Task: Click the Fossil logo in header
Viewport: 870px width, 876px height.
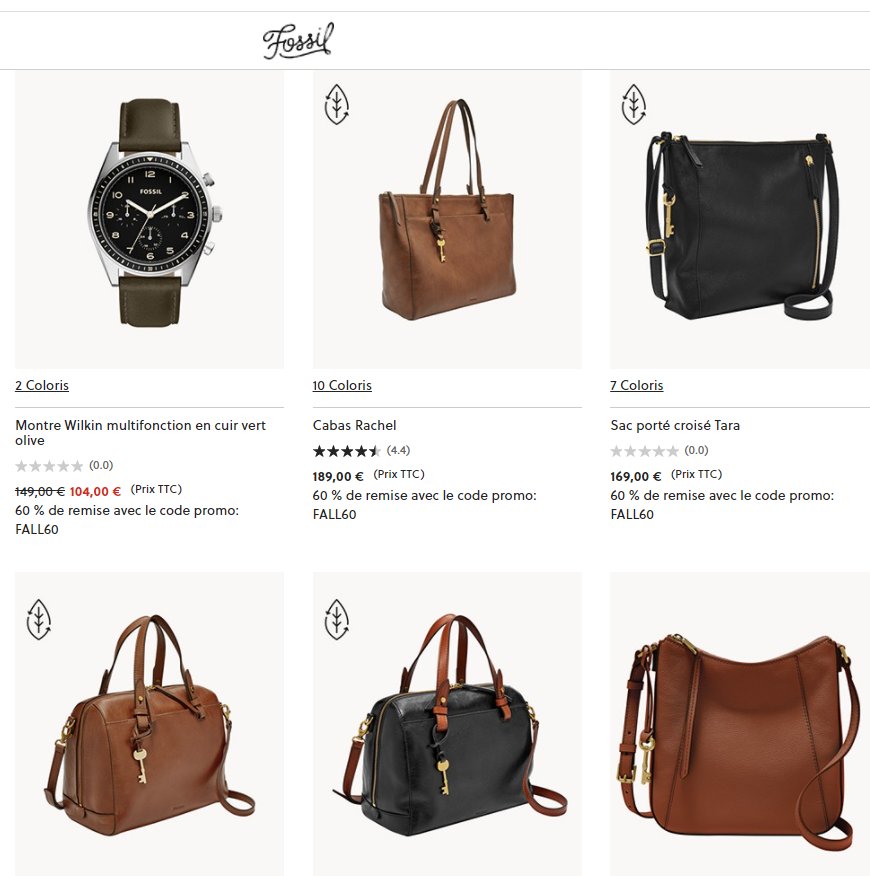Action: point(298,40)
